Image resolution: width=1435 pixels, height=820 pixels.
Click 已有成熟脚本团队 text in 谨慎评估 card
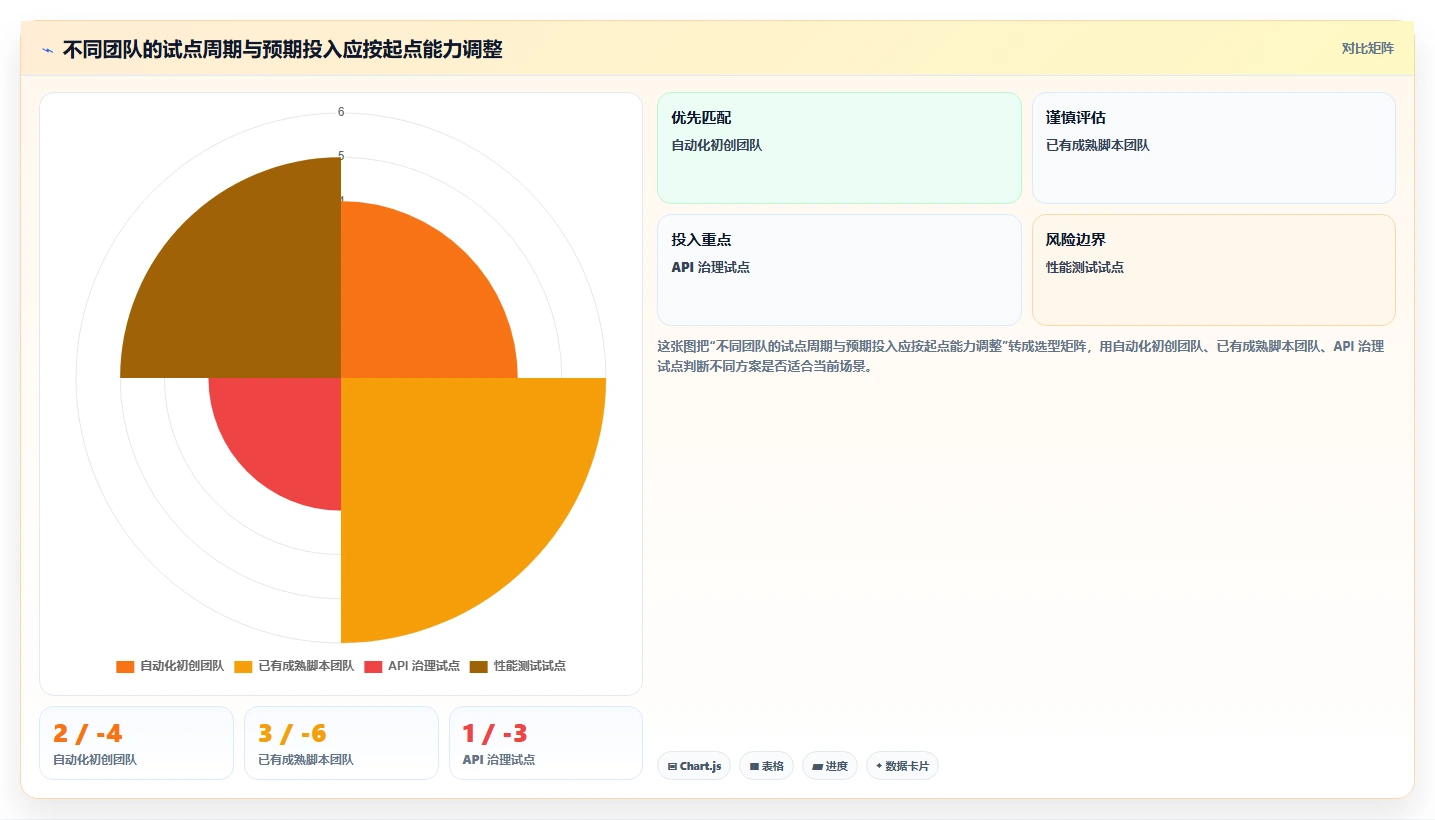(1098, 145)
